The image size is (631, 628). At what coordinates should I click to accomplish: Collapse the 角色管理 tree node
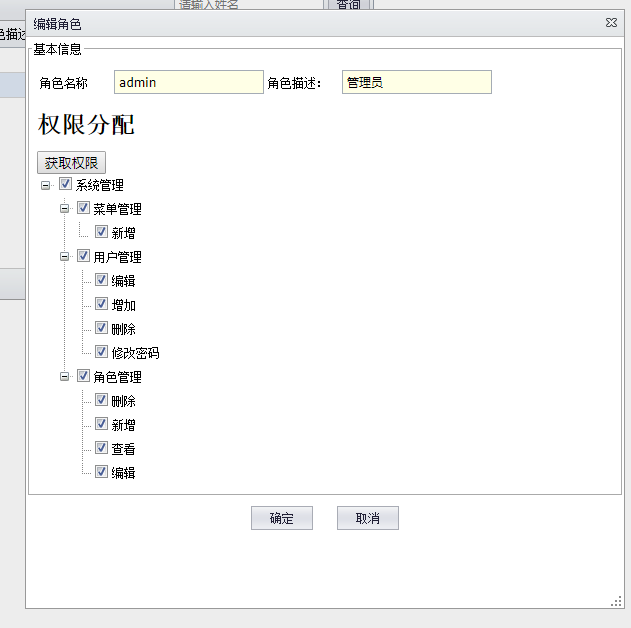point(64,377)
